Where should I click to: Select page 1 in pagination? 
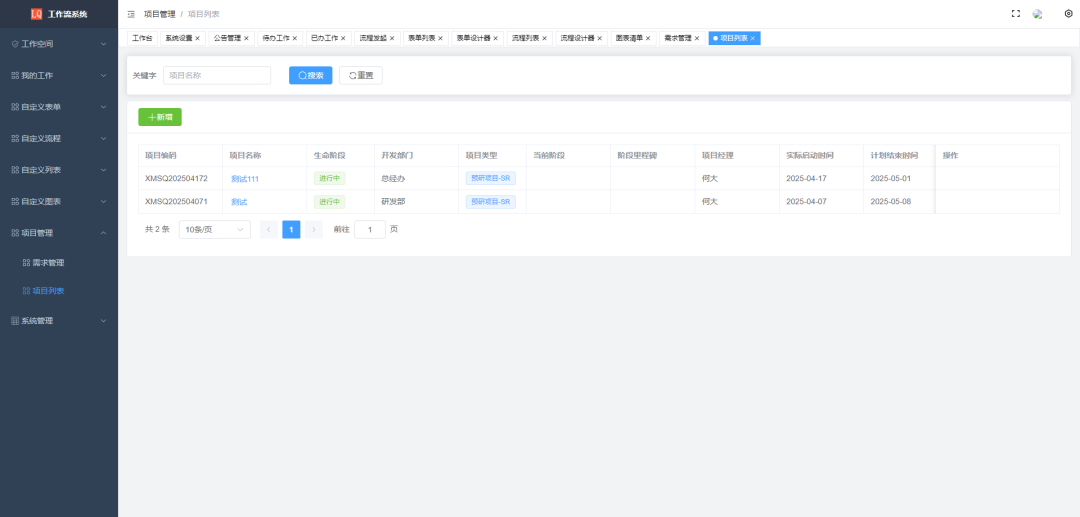point(291,230)
